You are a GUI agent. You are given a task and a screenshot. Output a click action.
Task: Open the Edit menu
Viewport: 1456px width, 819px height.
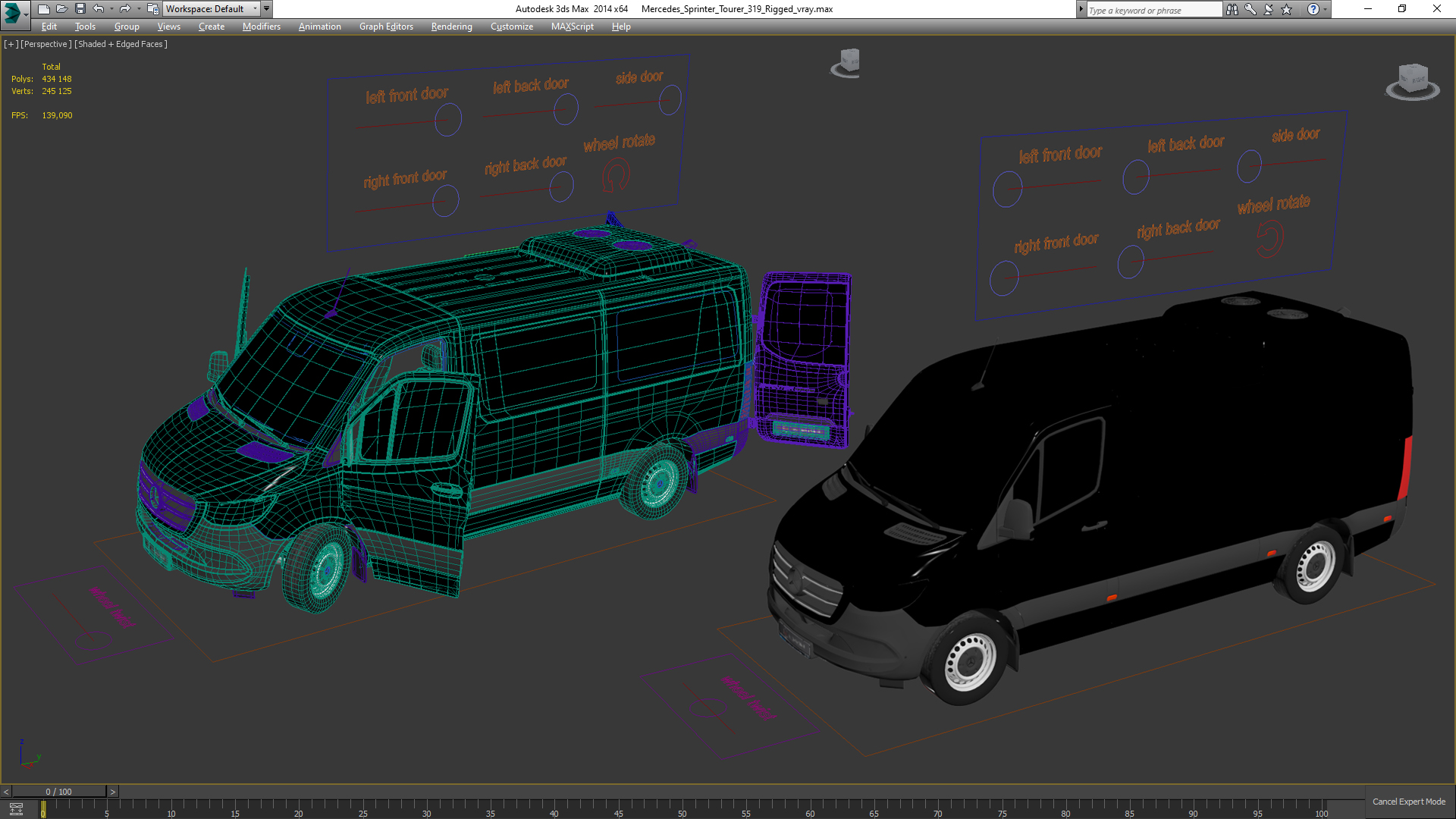[x=49, y=27]
